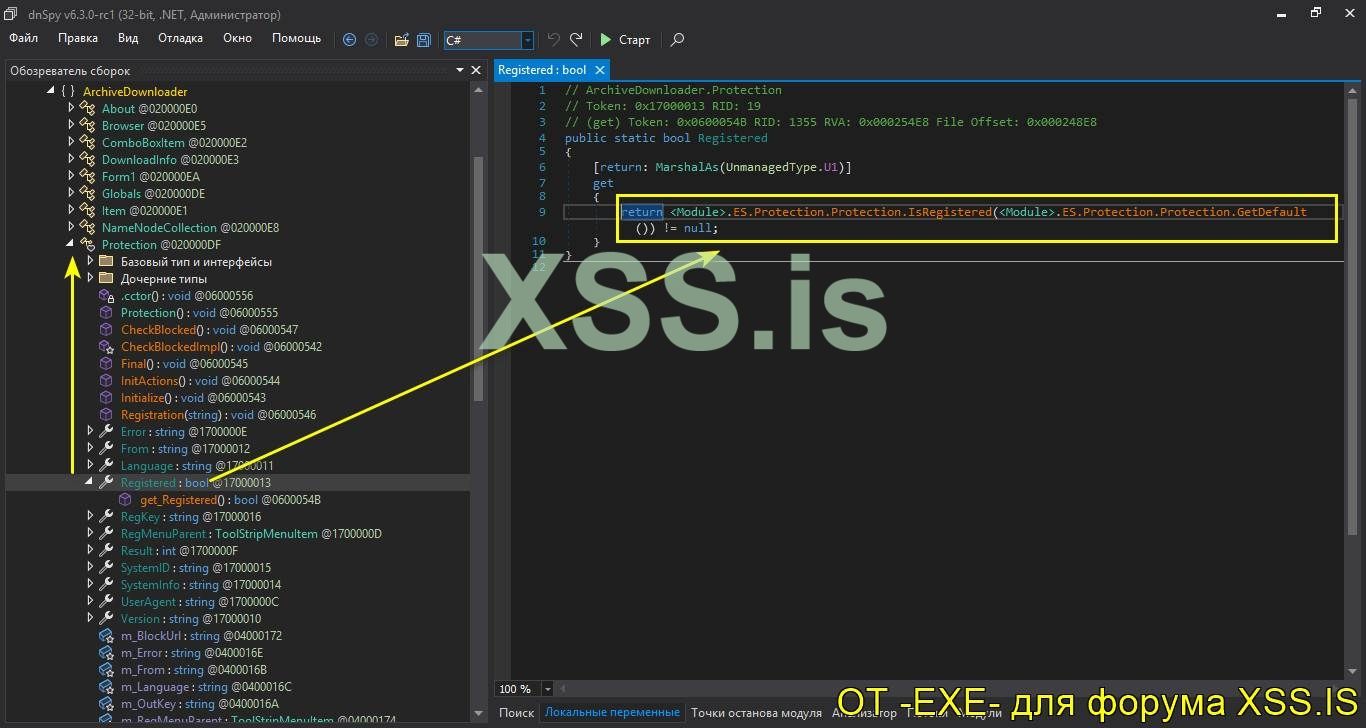
Task: Expand the ComboBoxItem class node
Action: click(x=71, y=143)
